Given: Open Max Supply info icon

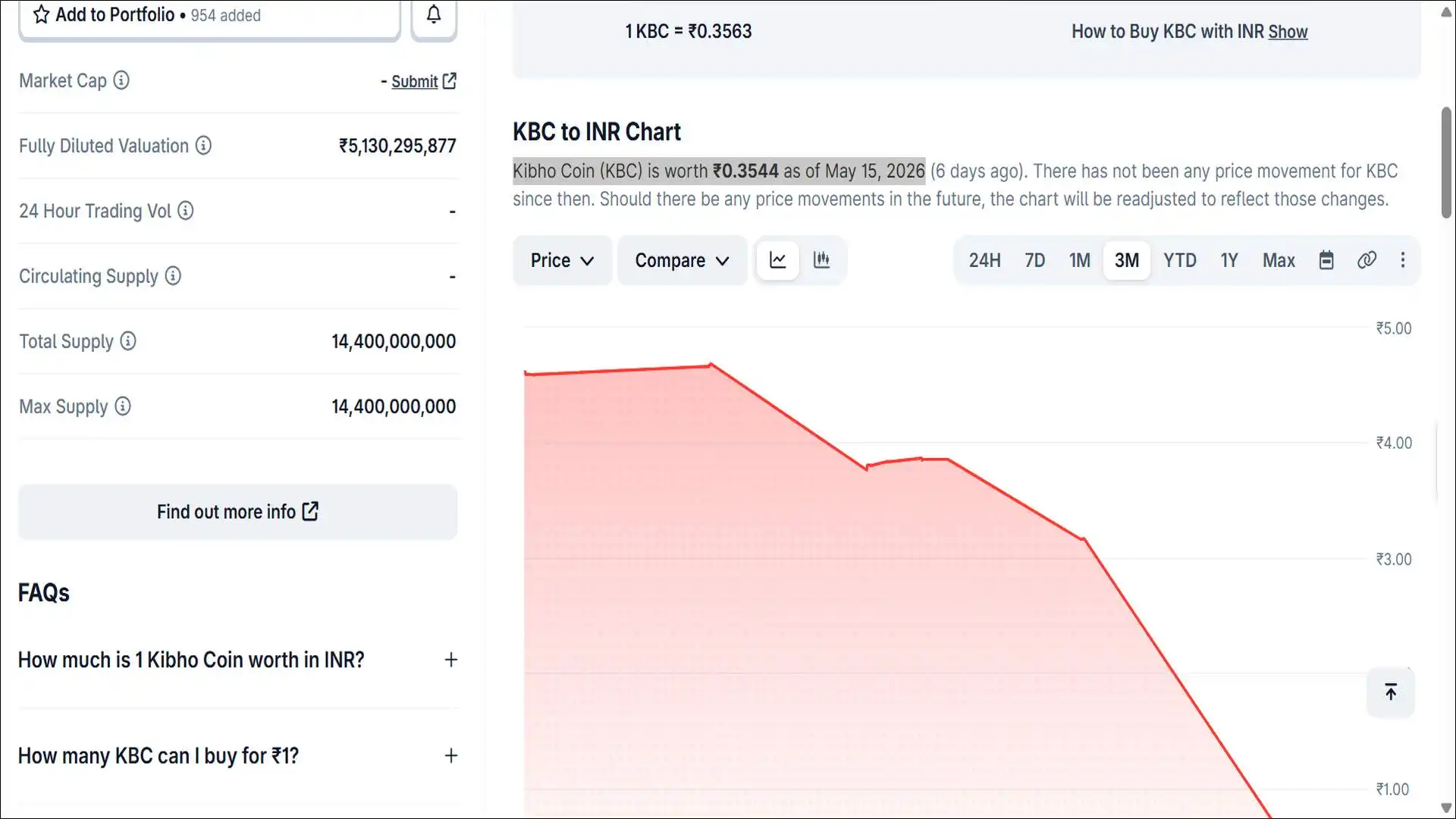Looking at the screenshot, I should click(123, 406).
